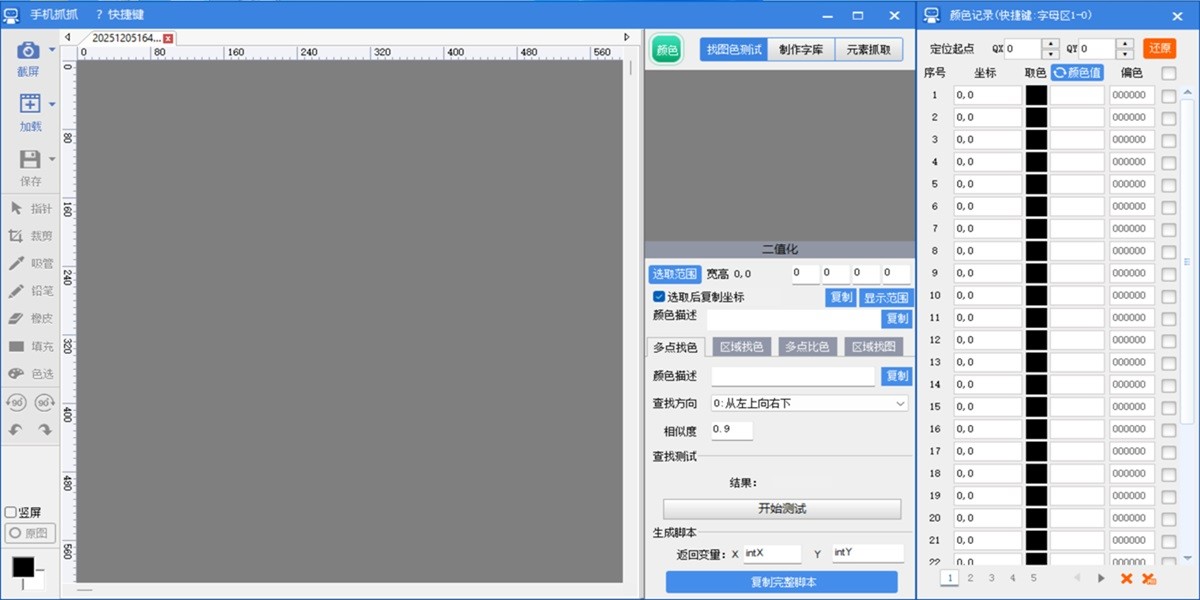The height and width of the screenshot is (600, 1200).
Task: Uncheck the 选取后复制坐标 option
Action: click(x=660, y=297)
